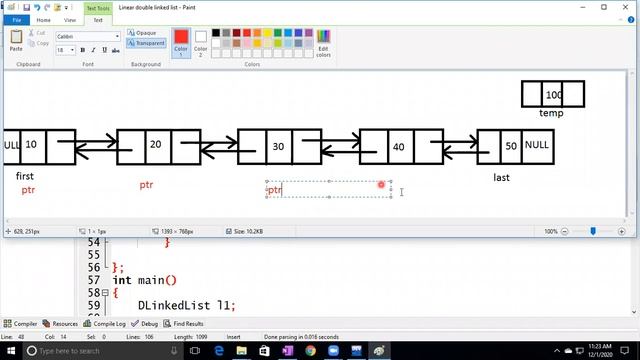Click the IDE editor scroll down arrow

point(634,312)
